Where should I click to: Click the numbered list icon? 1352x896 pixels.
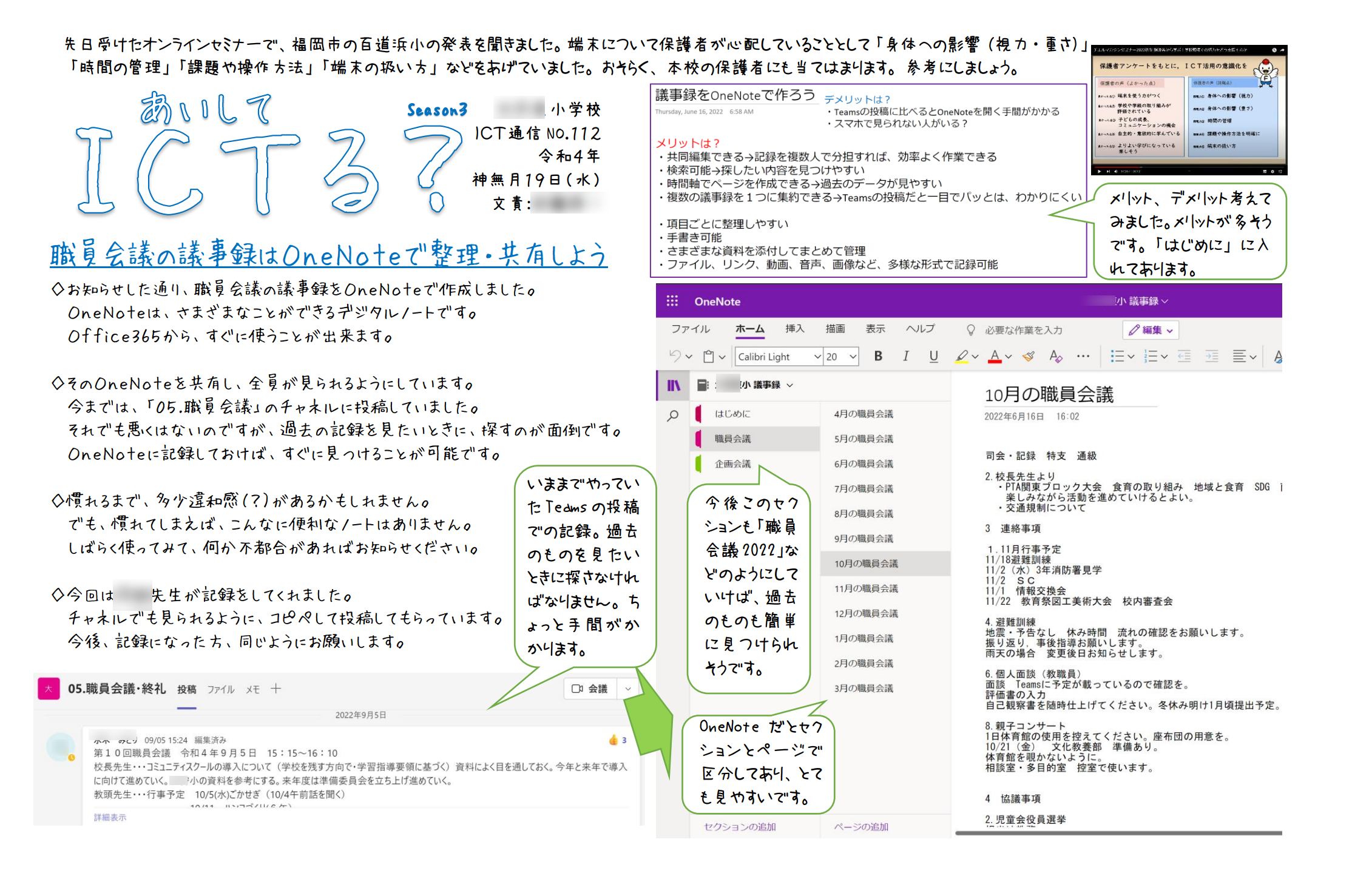tap(1150, 356)
